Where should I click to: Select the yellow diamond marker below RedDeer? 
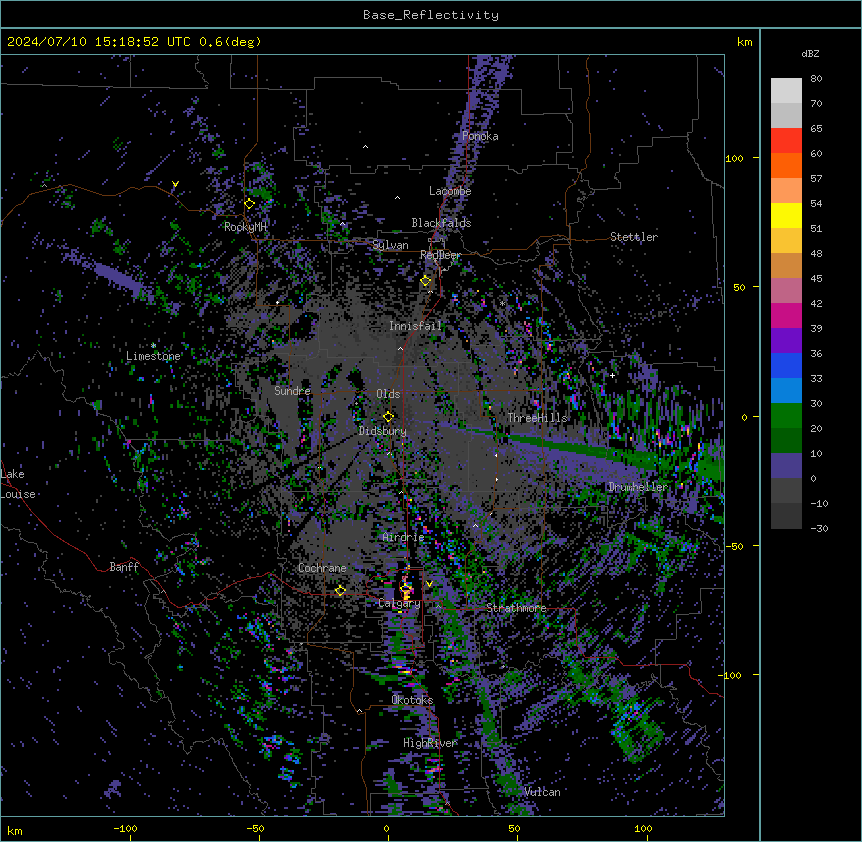coord(426,281)
